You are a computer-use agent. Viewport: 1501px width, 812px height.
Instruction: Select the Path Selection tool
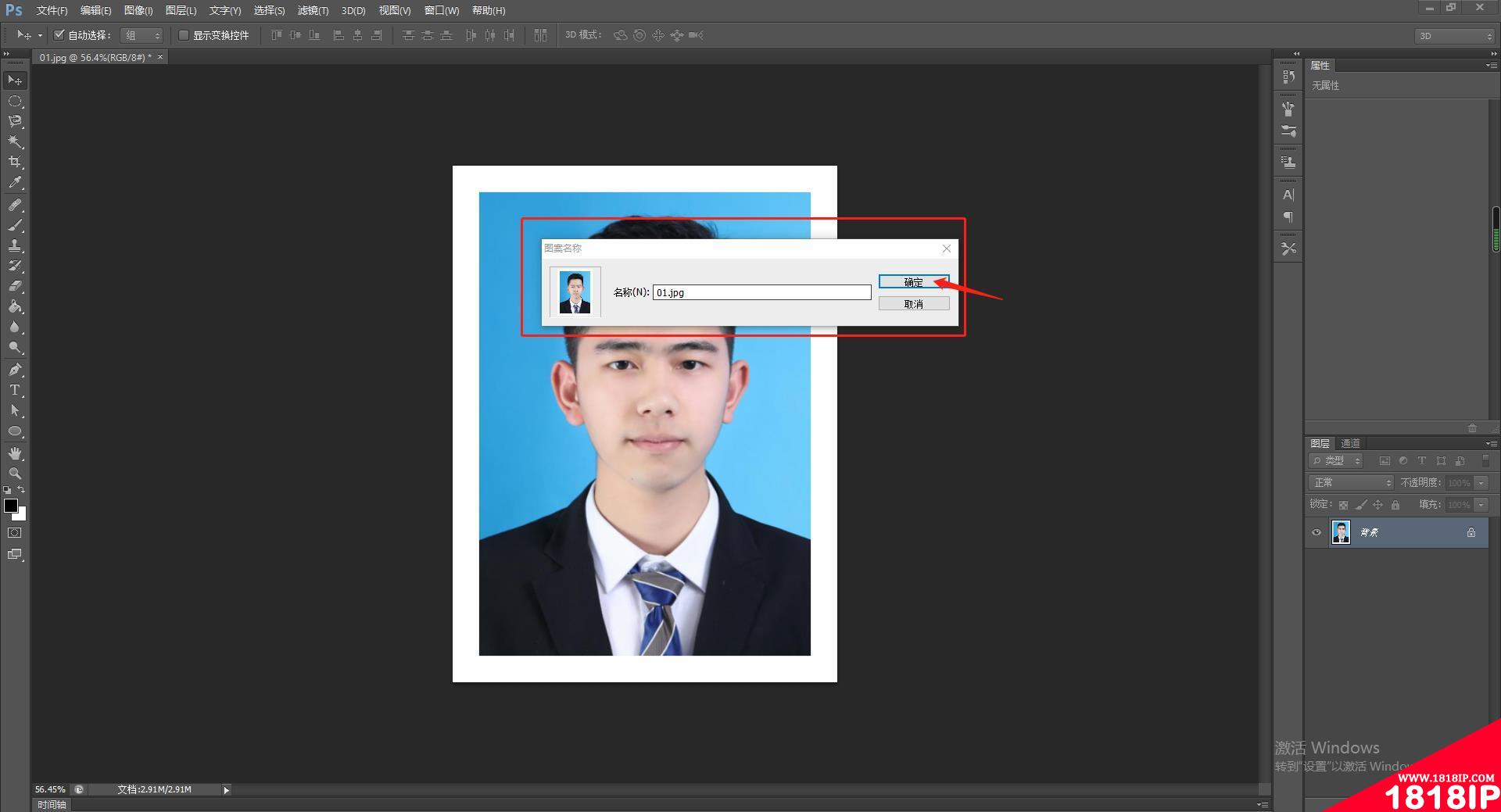tap(15, 410)
